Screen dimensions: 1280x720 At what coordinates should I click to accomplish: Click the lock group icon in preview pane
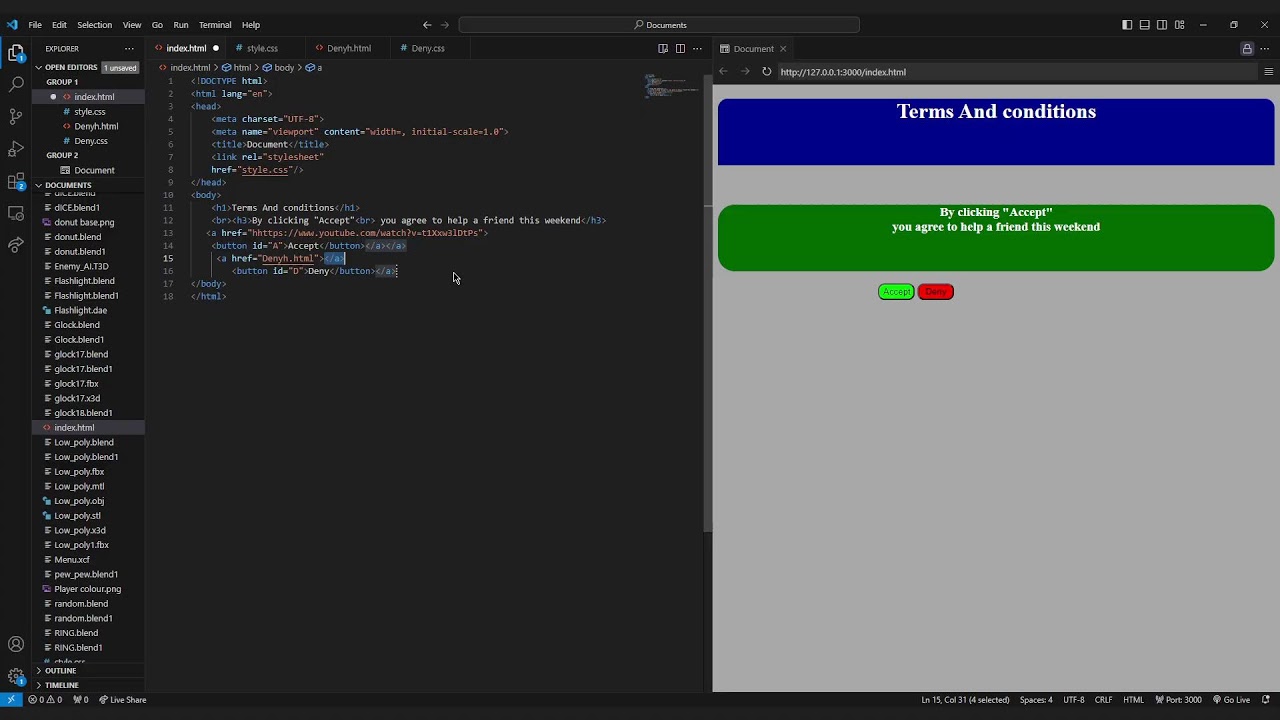tap(1247, 49)
